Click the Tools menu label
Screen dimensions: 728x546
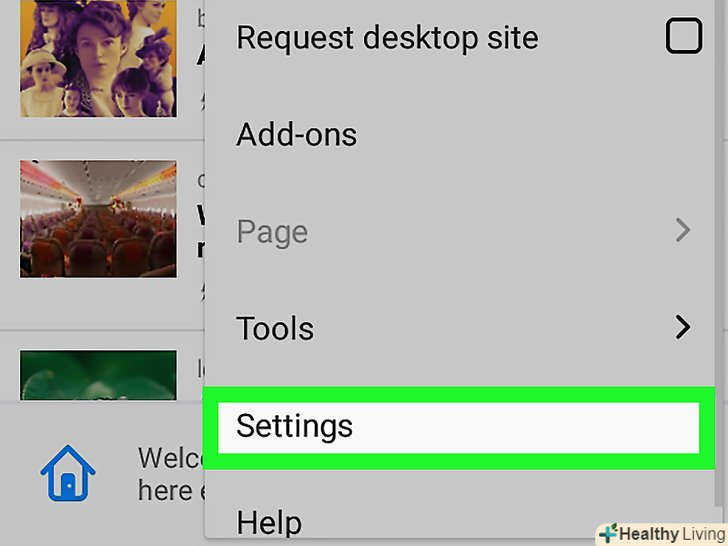275,328
